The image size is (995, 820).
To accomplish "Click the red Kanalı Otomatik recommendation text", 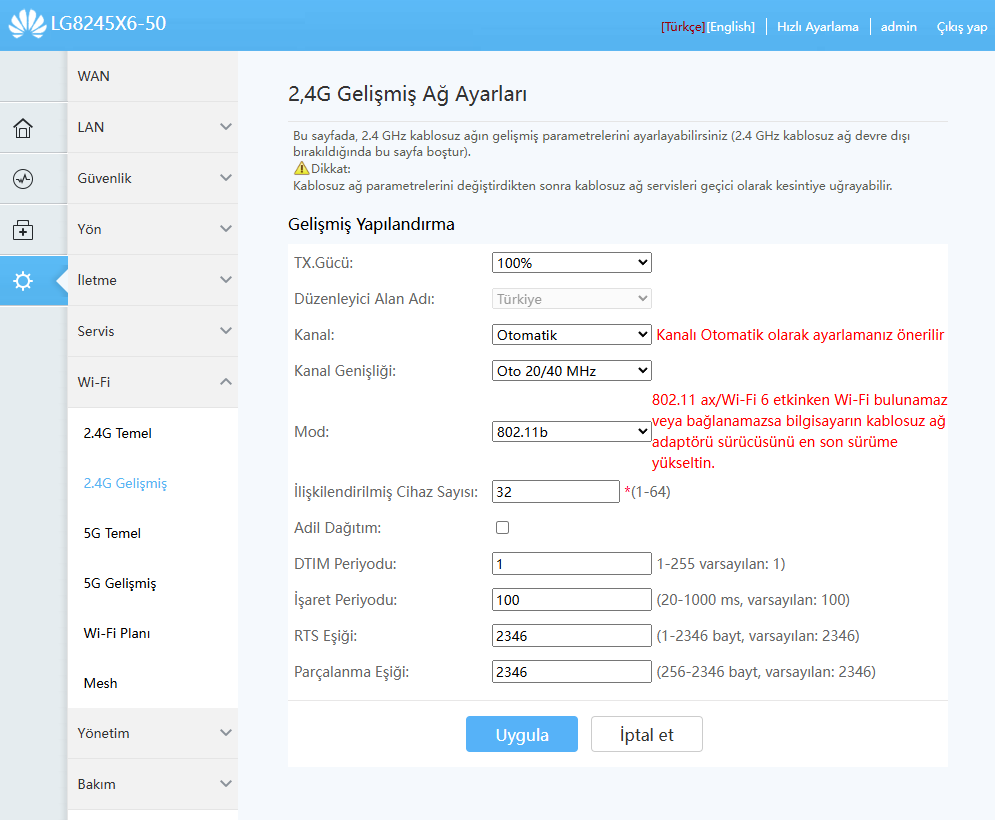I will [800, 335].
